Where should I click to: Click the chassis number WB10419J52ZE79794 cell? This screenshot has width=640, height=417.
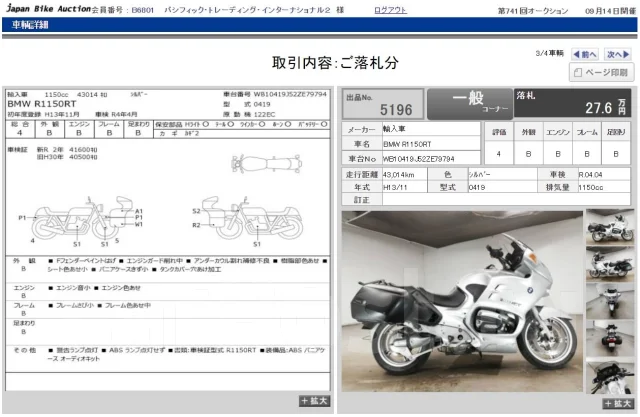(431, 159)
